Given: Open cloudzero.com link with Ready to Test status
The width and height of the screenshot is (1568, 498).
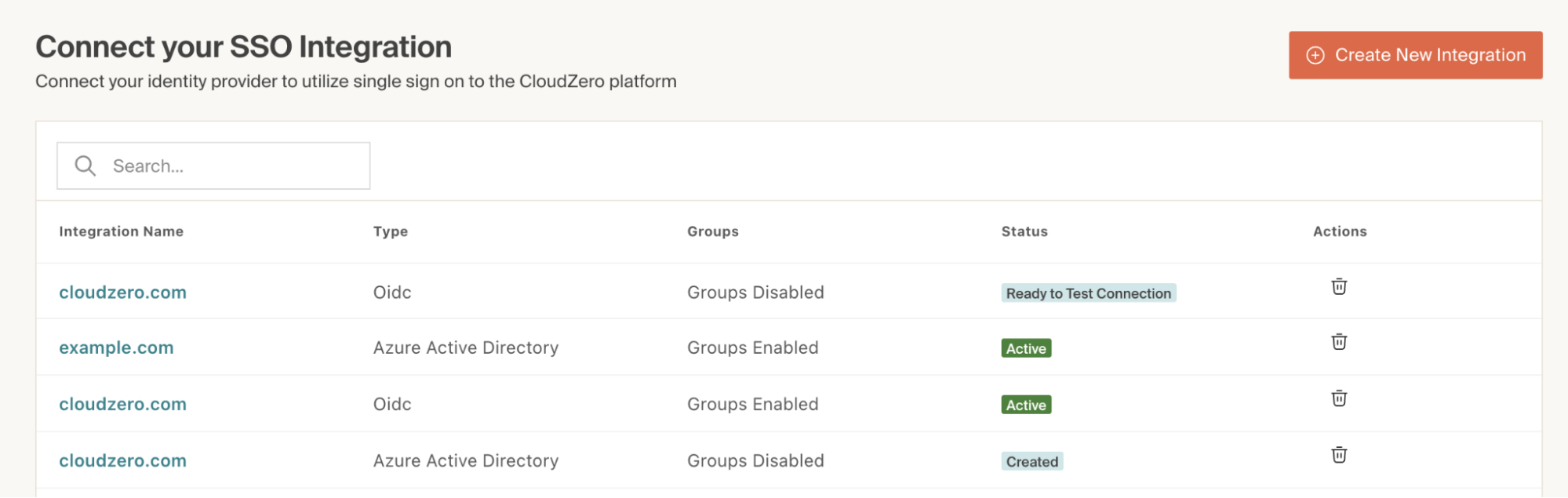Looking at the screenshot, I should (x=122, y=293).
